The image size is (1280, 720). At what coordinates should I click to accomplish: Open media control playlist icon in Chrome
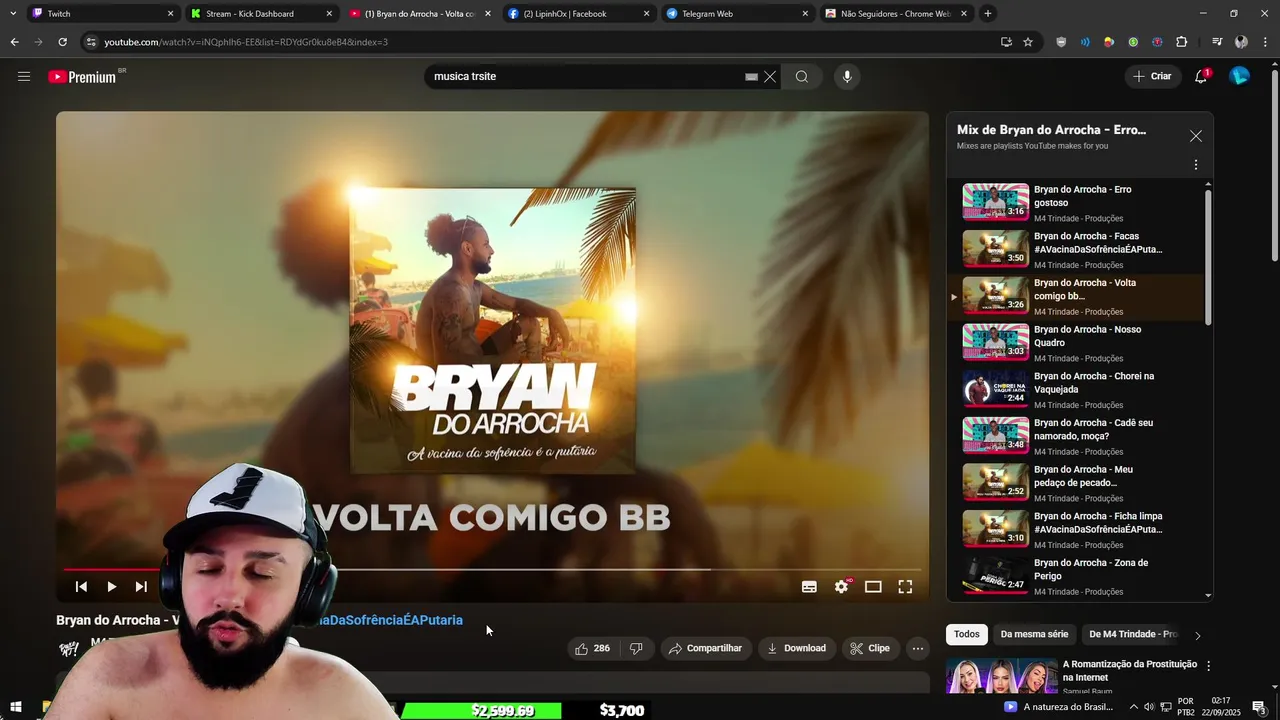click(x=1217, y=42)
